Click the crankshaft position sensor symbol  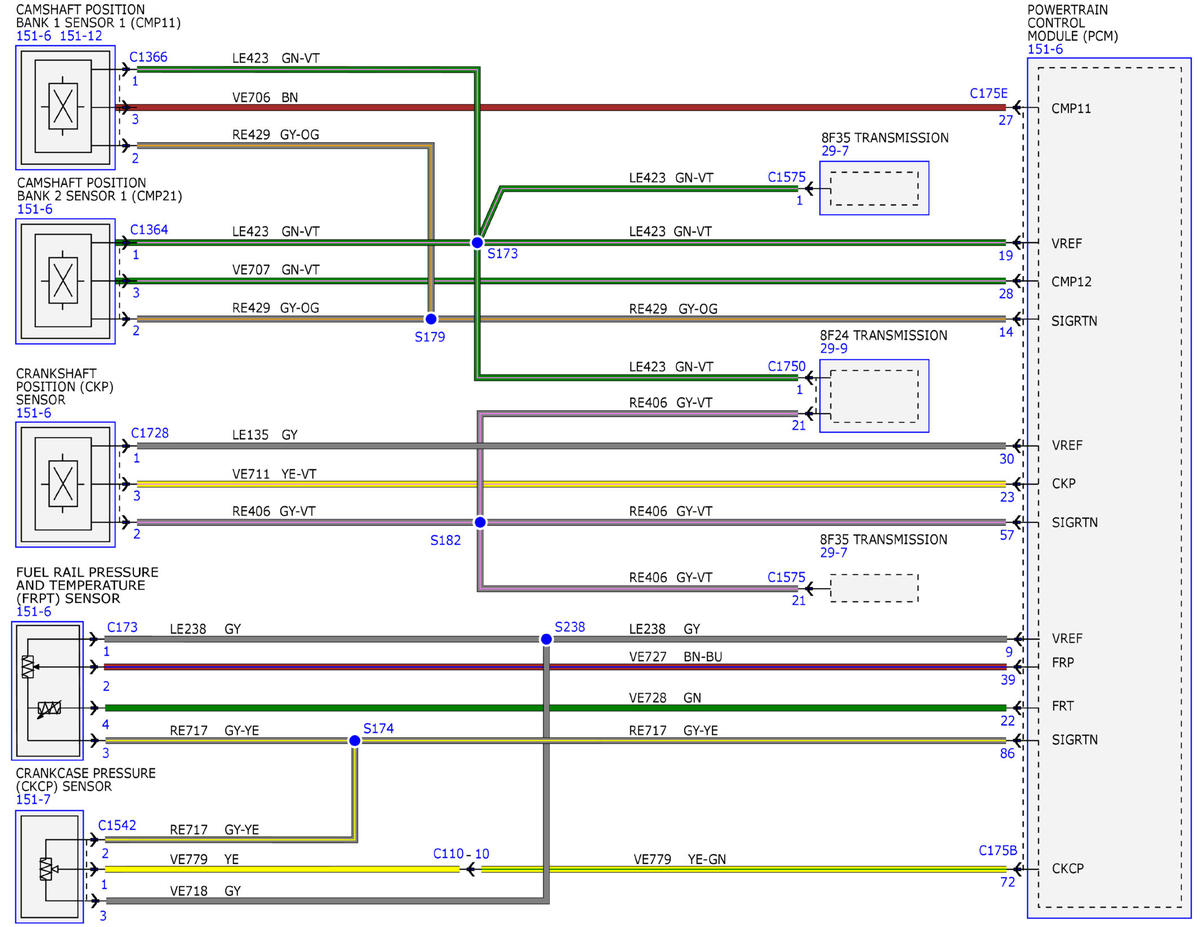[x=65, y=484]
